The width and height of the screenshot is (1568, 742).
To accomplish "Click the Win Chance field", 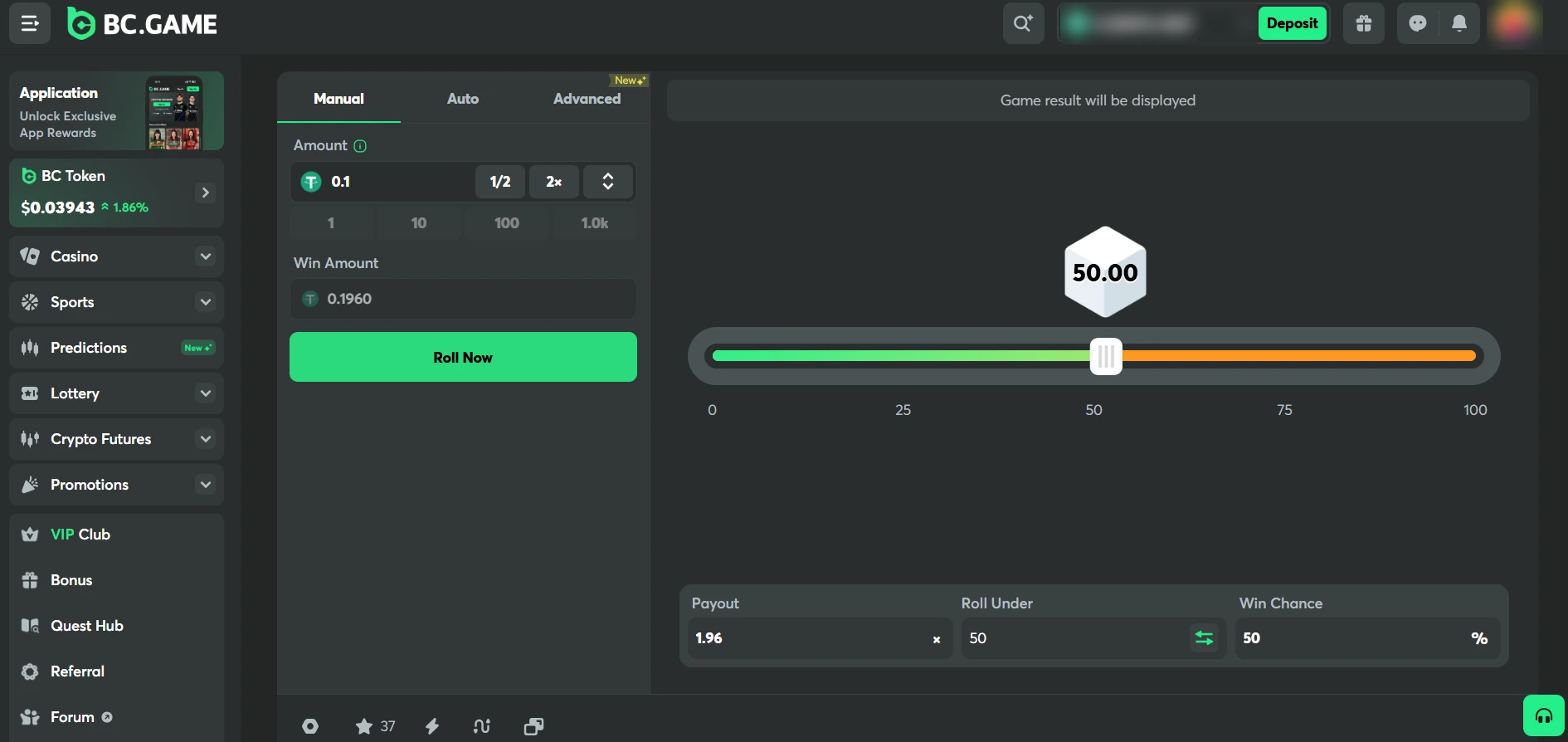I will [1368, 638].
